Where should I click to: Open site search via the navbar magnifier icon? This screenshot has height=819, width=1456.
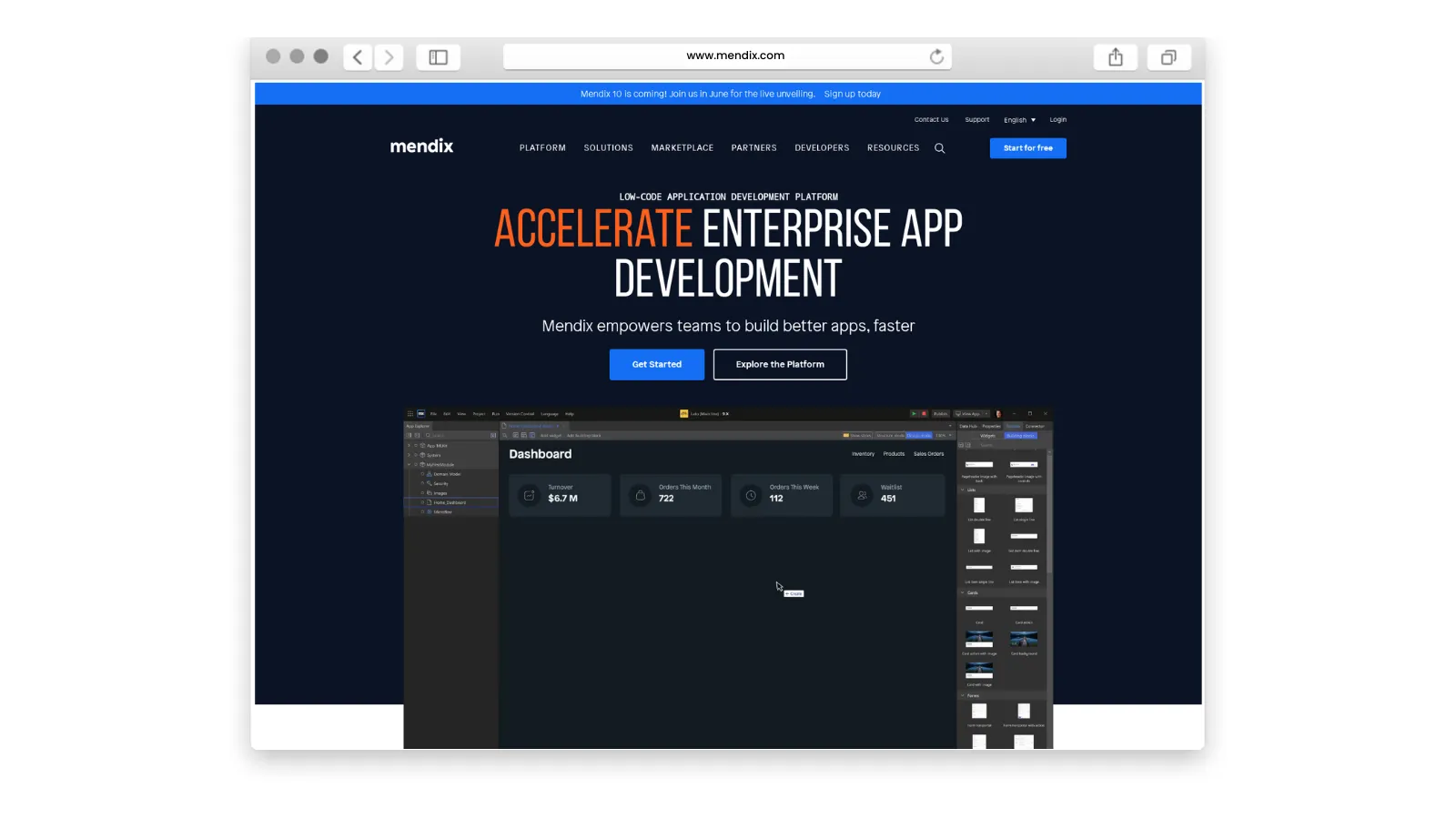[x=940, y=147]
